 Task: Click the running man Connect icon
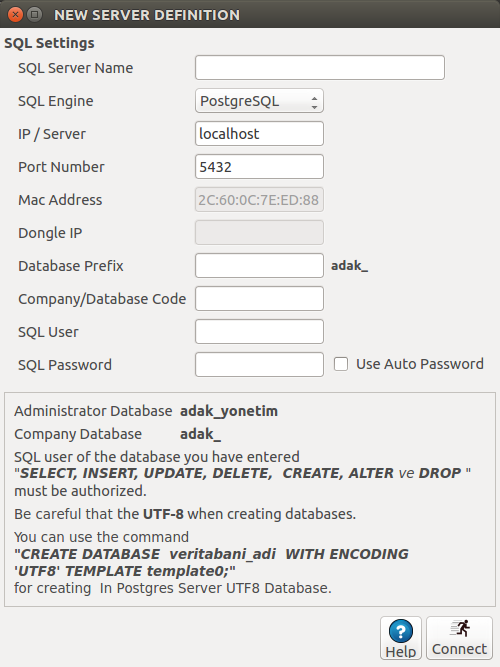tap(460, 628)
